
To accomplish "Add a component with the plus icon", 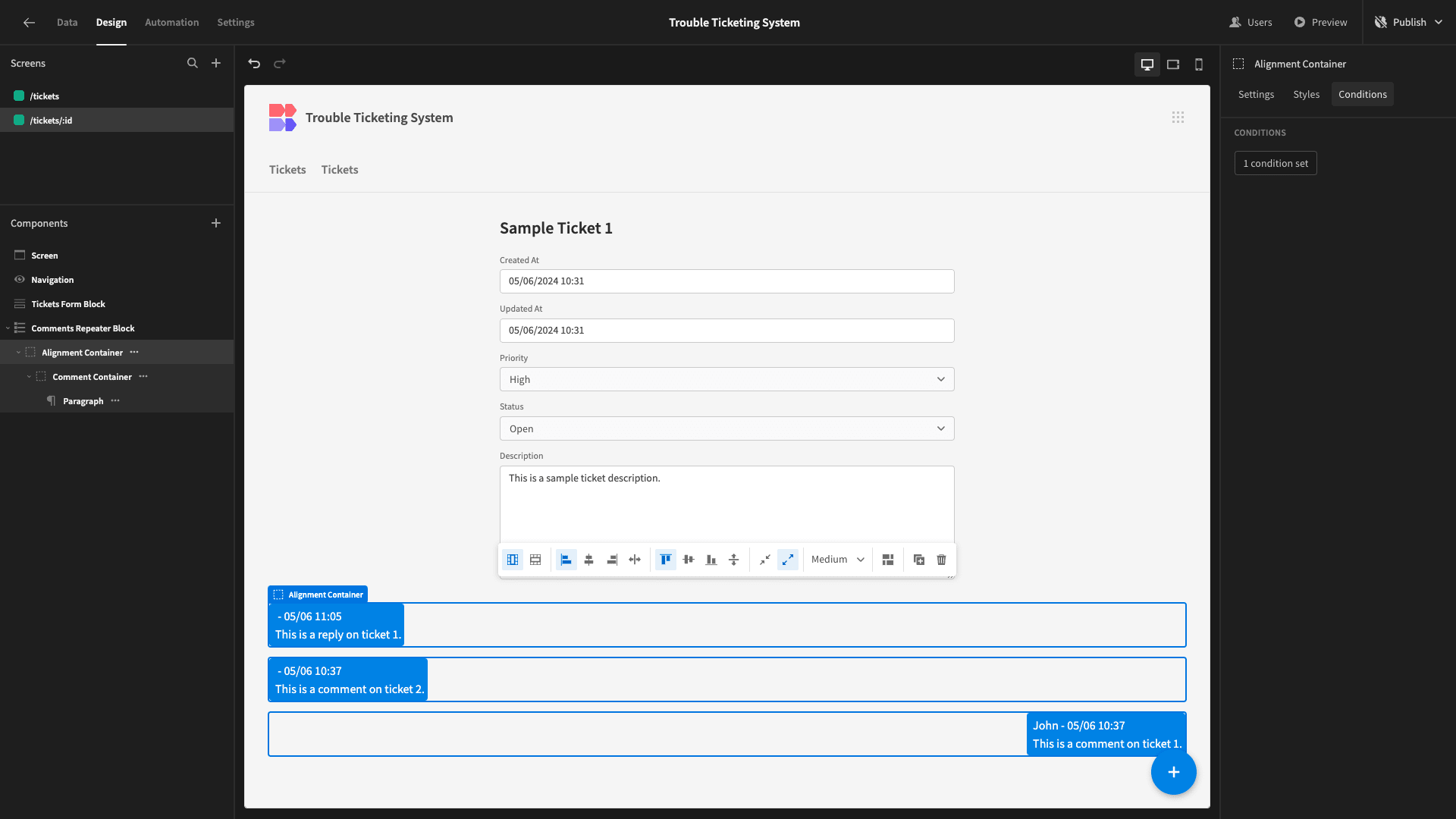I will point(216,223).
